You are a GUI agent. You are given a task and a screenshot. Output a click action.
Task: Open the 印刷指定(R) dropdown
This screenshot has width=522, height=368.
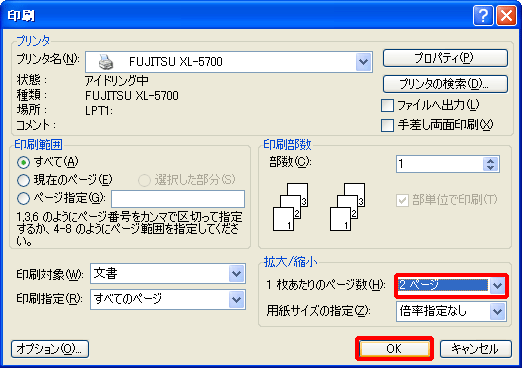237,299
